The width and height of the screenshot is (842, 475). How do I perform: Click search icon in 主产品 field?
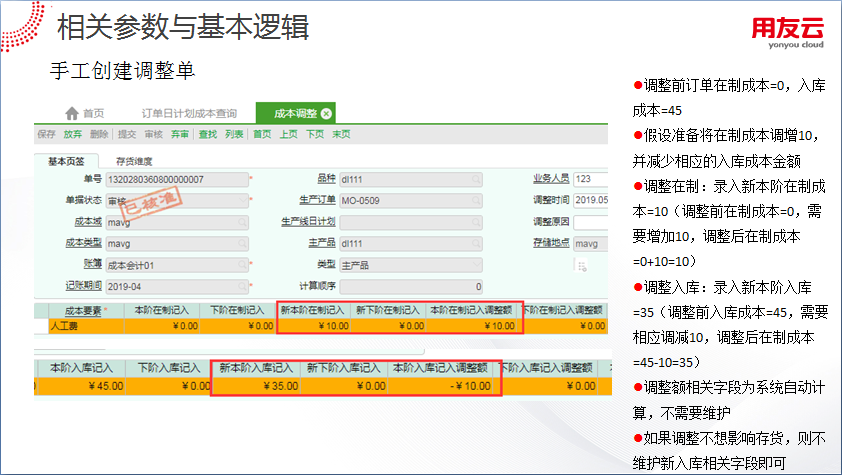(x=476, y=243)
